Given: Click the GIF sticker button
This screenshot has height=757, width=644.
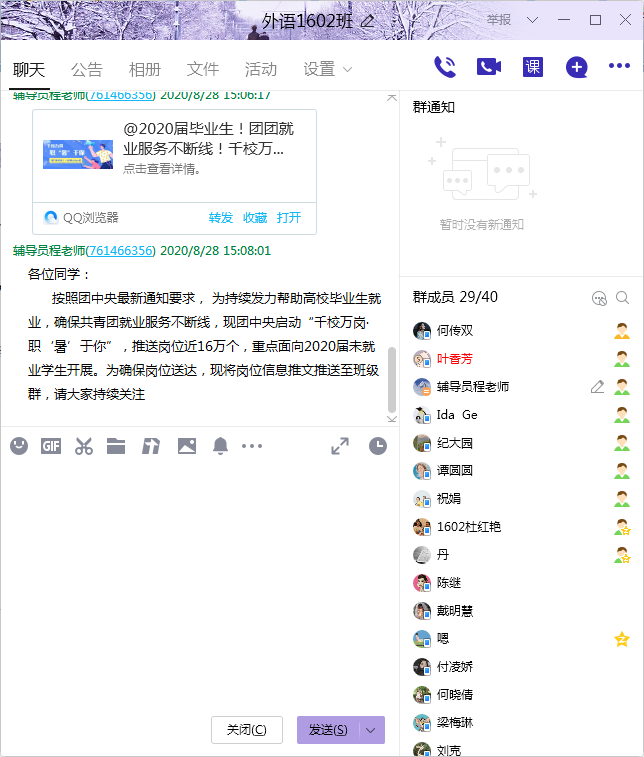Looking at the screenshot, I should tap(51, 446).
